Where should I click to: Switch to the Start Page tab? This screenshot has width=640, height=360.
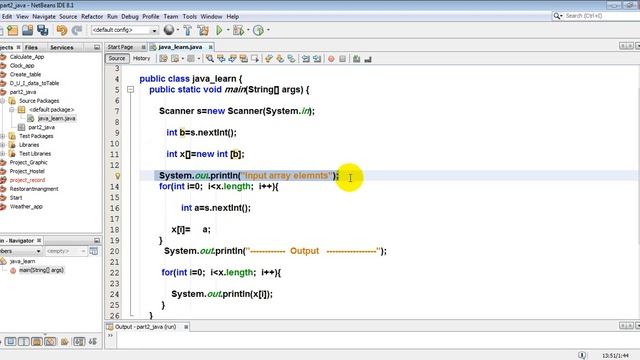[x=120, y=47]
